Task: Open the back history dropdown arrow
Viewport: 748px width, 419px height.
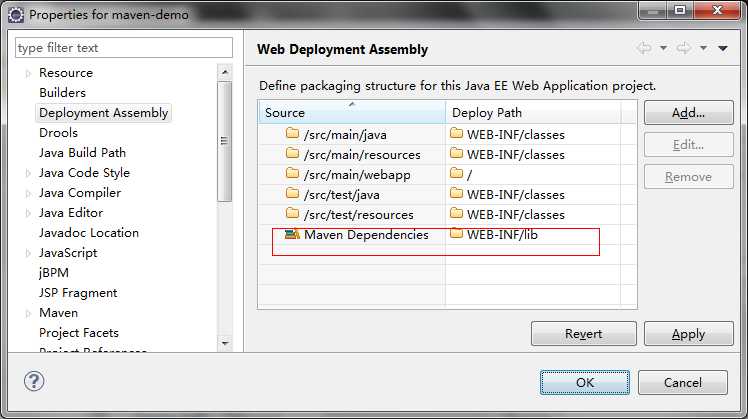Action: (663, 48)
